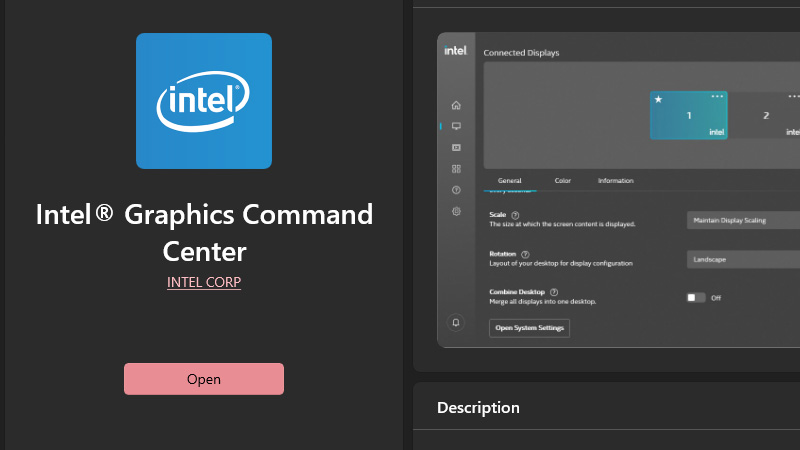The height and width of the screenshot is (450, 800).
Task: Click 'The size at which the screen content is displayed' text
Action: pyautogui.click(x=562, y=224)
